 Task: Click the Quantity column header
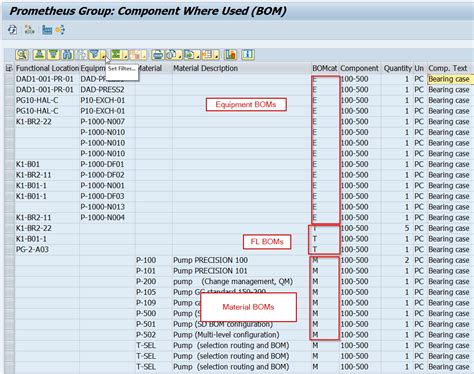tap(398, 68)
